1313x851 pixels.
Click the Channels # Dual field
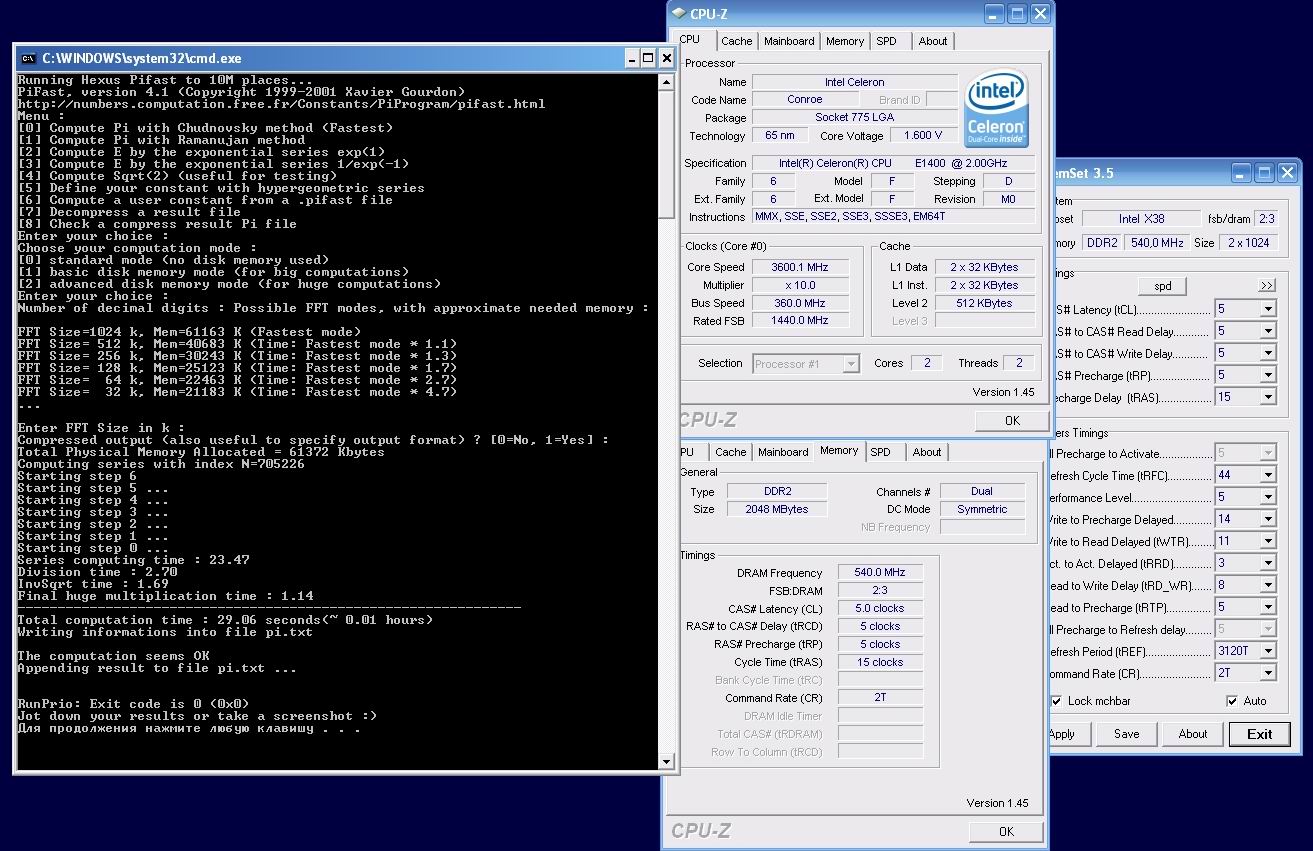982,491
